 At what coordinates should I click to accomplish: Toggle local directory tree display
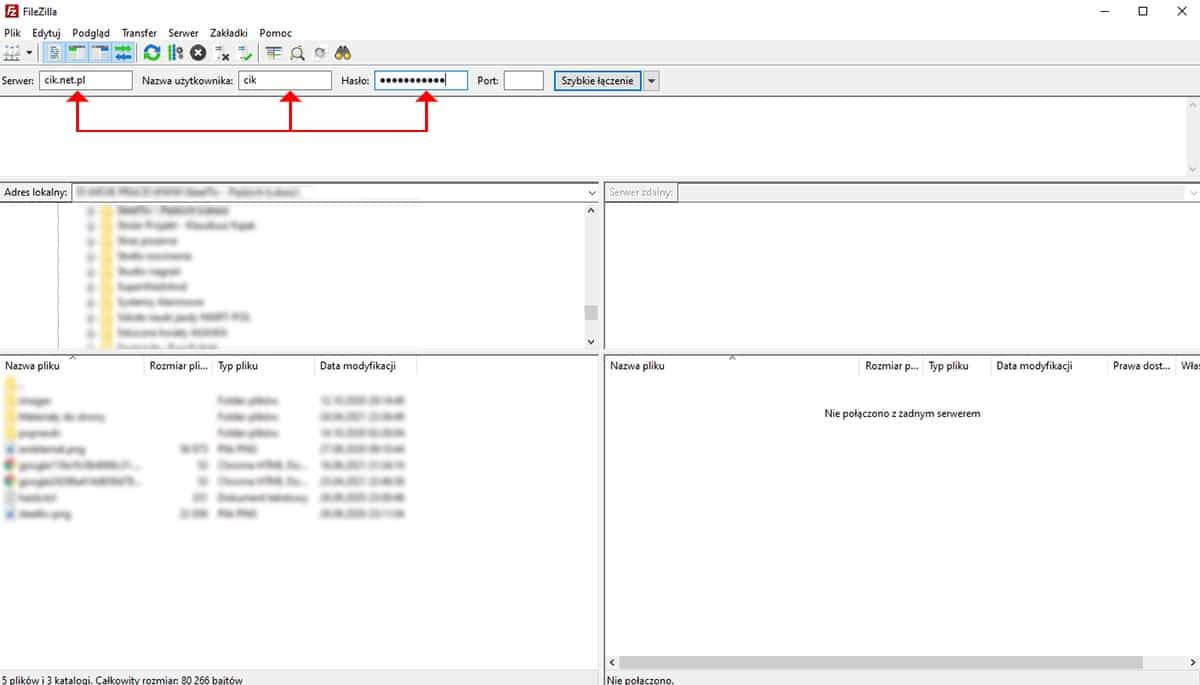[77, 53]
